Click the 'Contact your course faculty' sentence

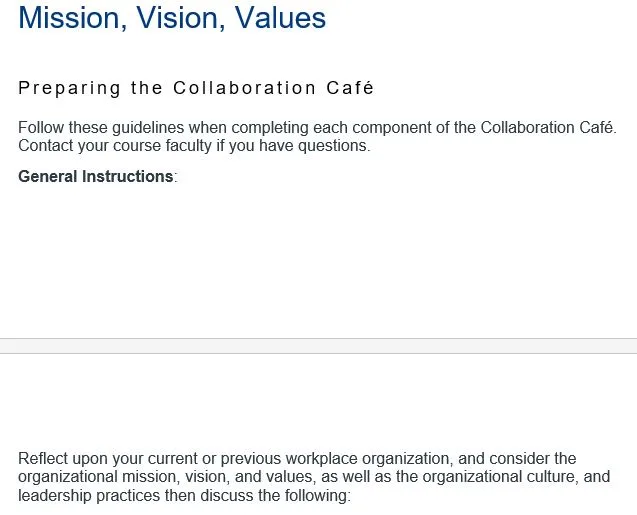194,145
